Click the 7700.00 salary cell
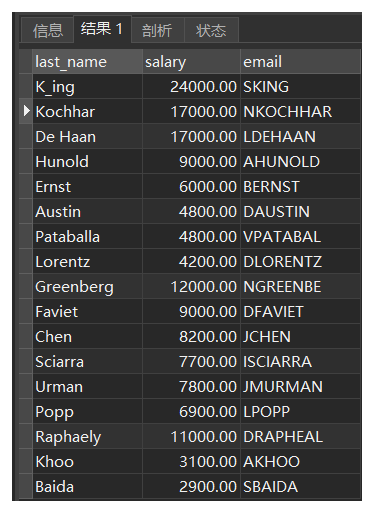 [191, 362]
